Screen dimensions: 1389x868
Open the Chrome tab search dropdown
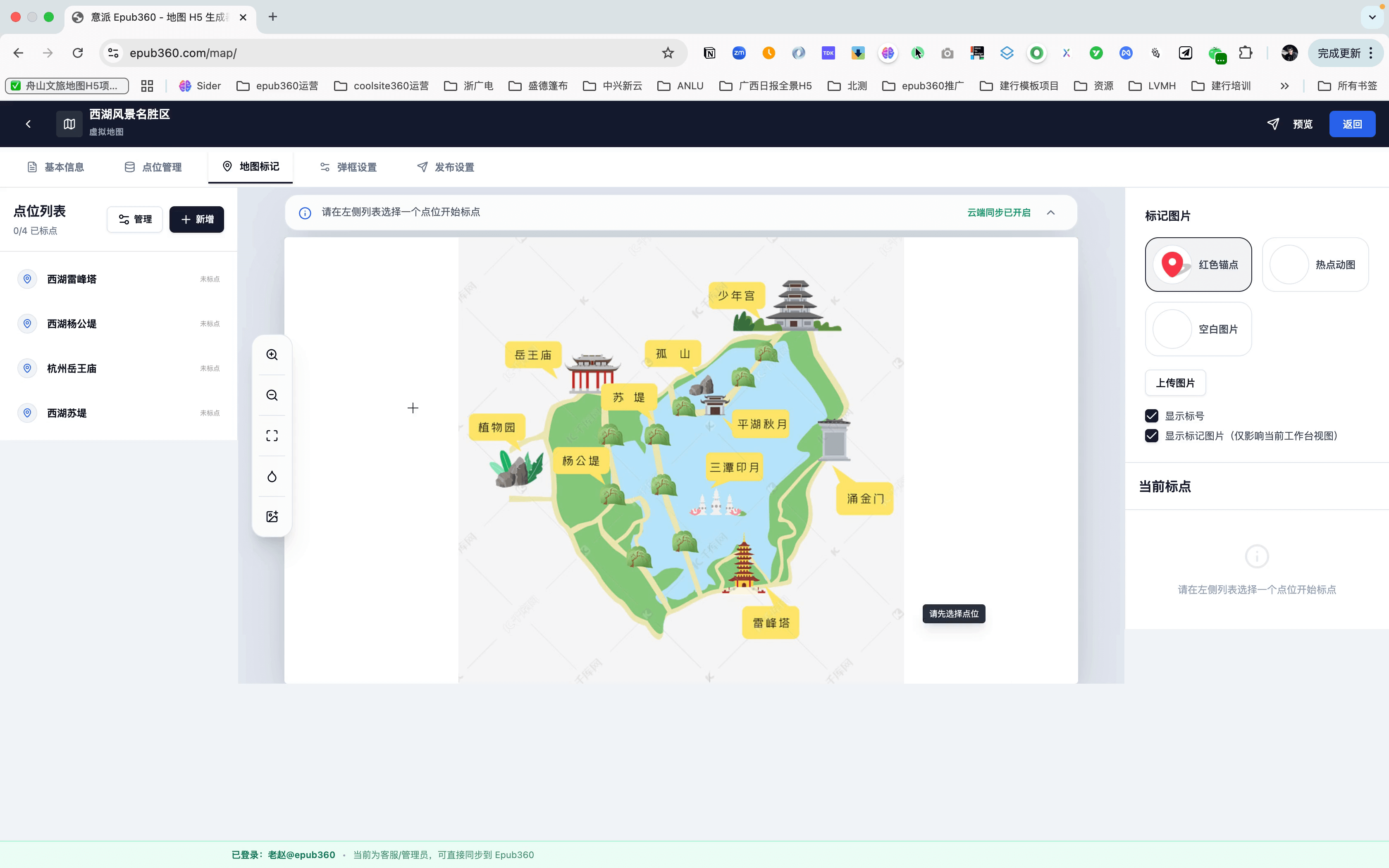[x=1372, y=17]
